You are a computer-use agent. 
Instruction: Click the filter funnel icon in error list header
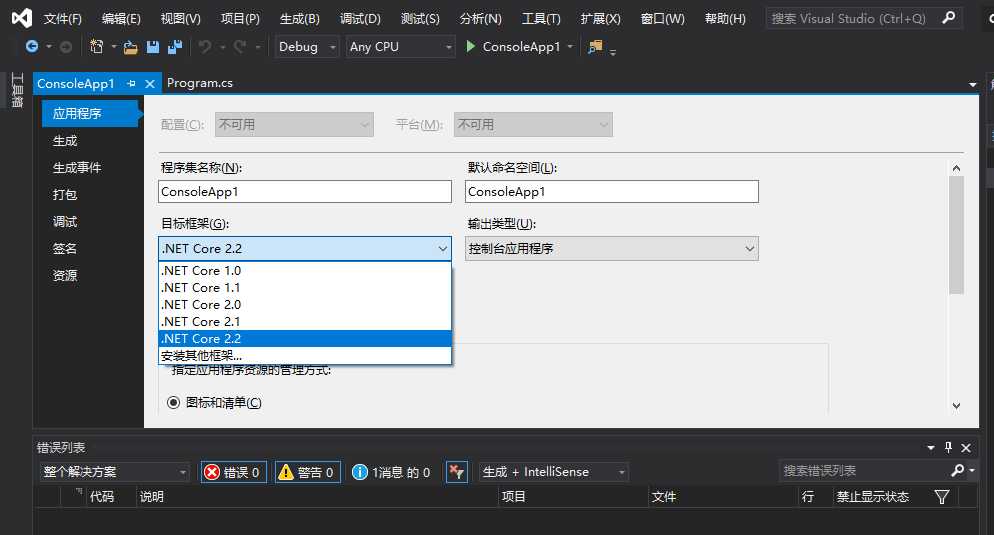pyautogui.click(x=942, y=496)
